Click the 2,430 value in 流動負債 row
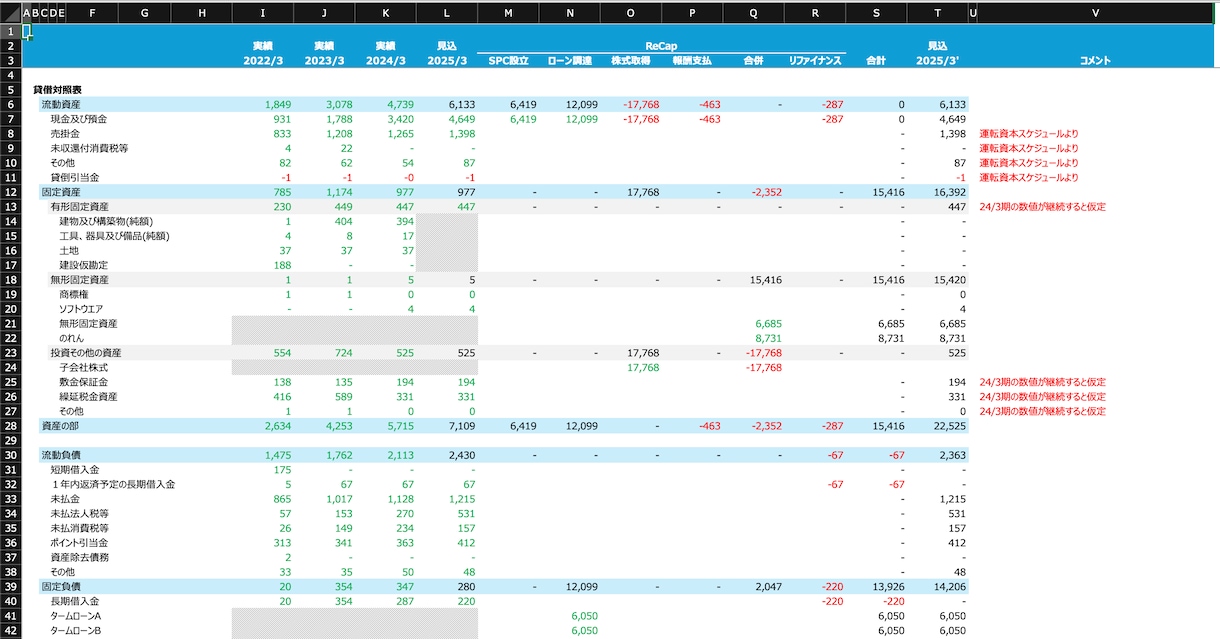The width and height of the screenshot is (1220, 639). (x=462, y=455)
